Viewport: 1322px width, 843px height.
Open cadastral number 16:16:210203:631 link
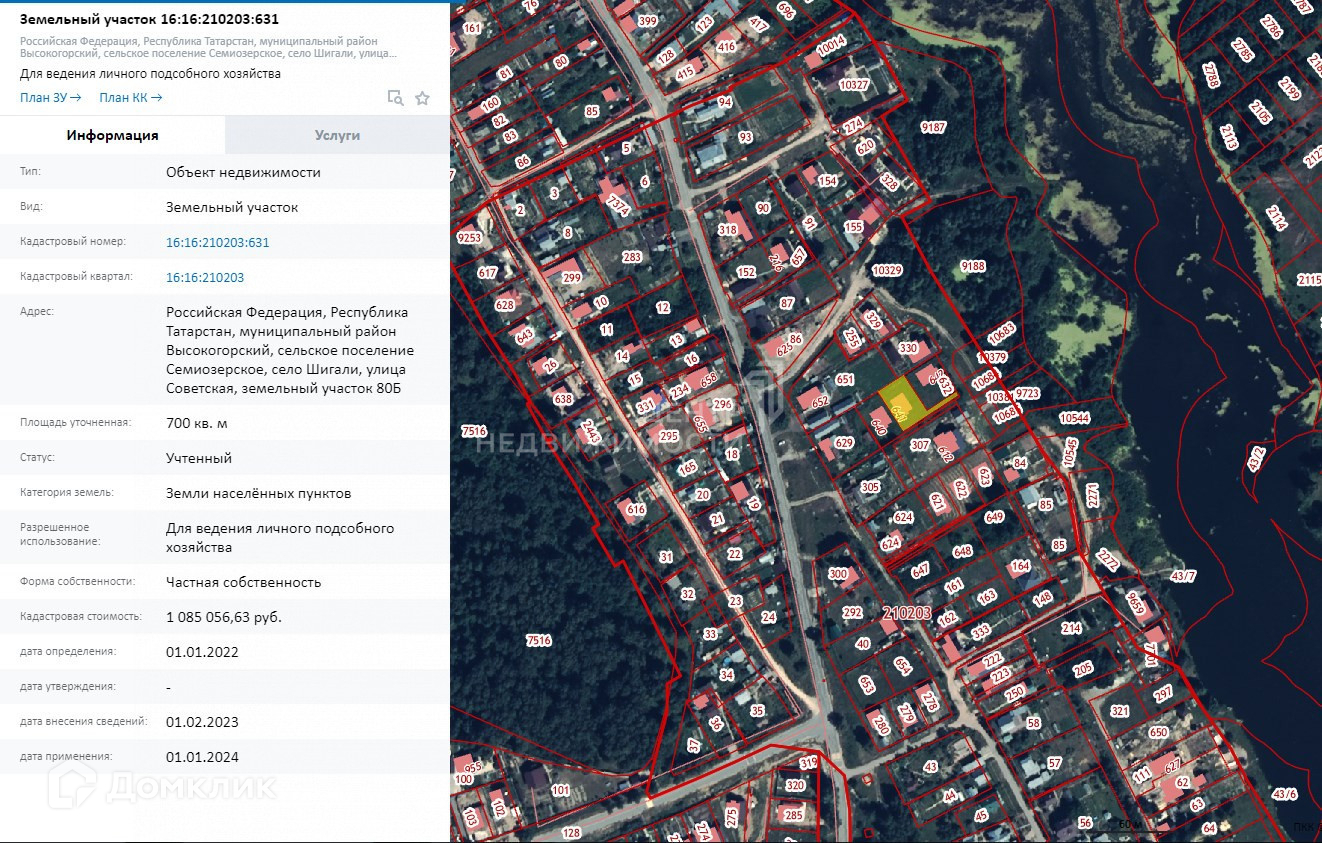pyautogui.click(x=217, y=242)
